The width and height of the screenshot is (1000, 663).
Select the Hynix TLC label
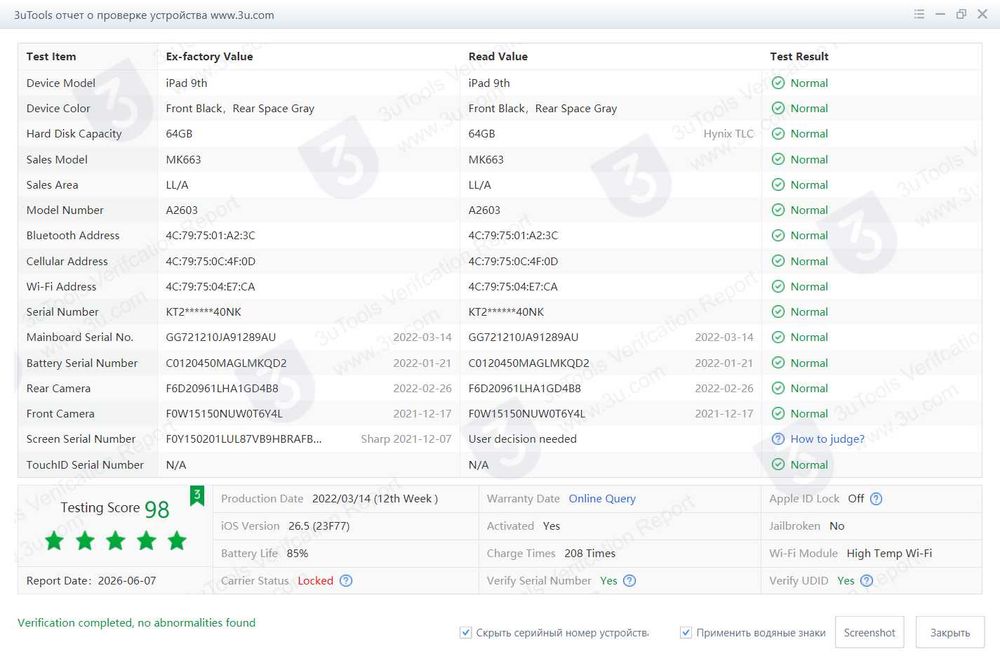(728, 134)
